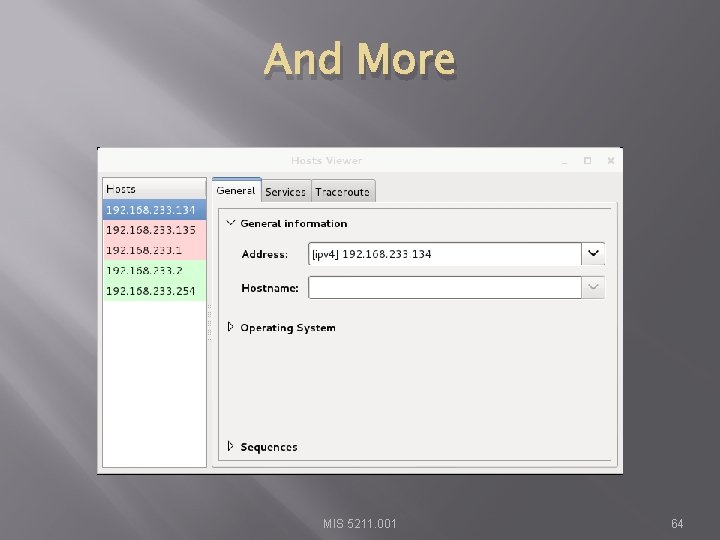This screenshot has height=540, width=720.
Task: Click into the Hostname combo field
Action: pos(445,287)
